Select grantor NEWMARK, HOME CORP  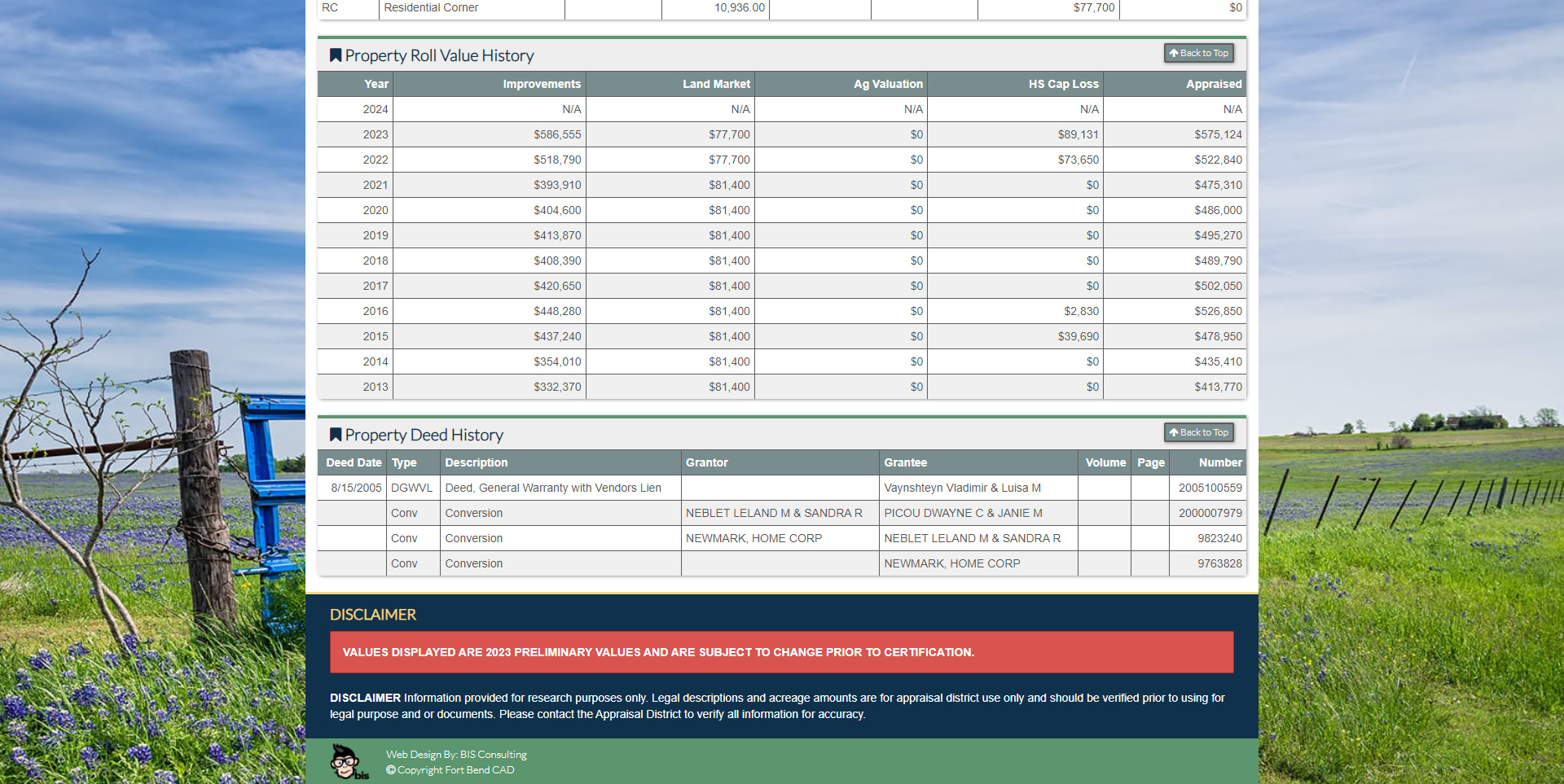(753, 538)
